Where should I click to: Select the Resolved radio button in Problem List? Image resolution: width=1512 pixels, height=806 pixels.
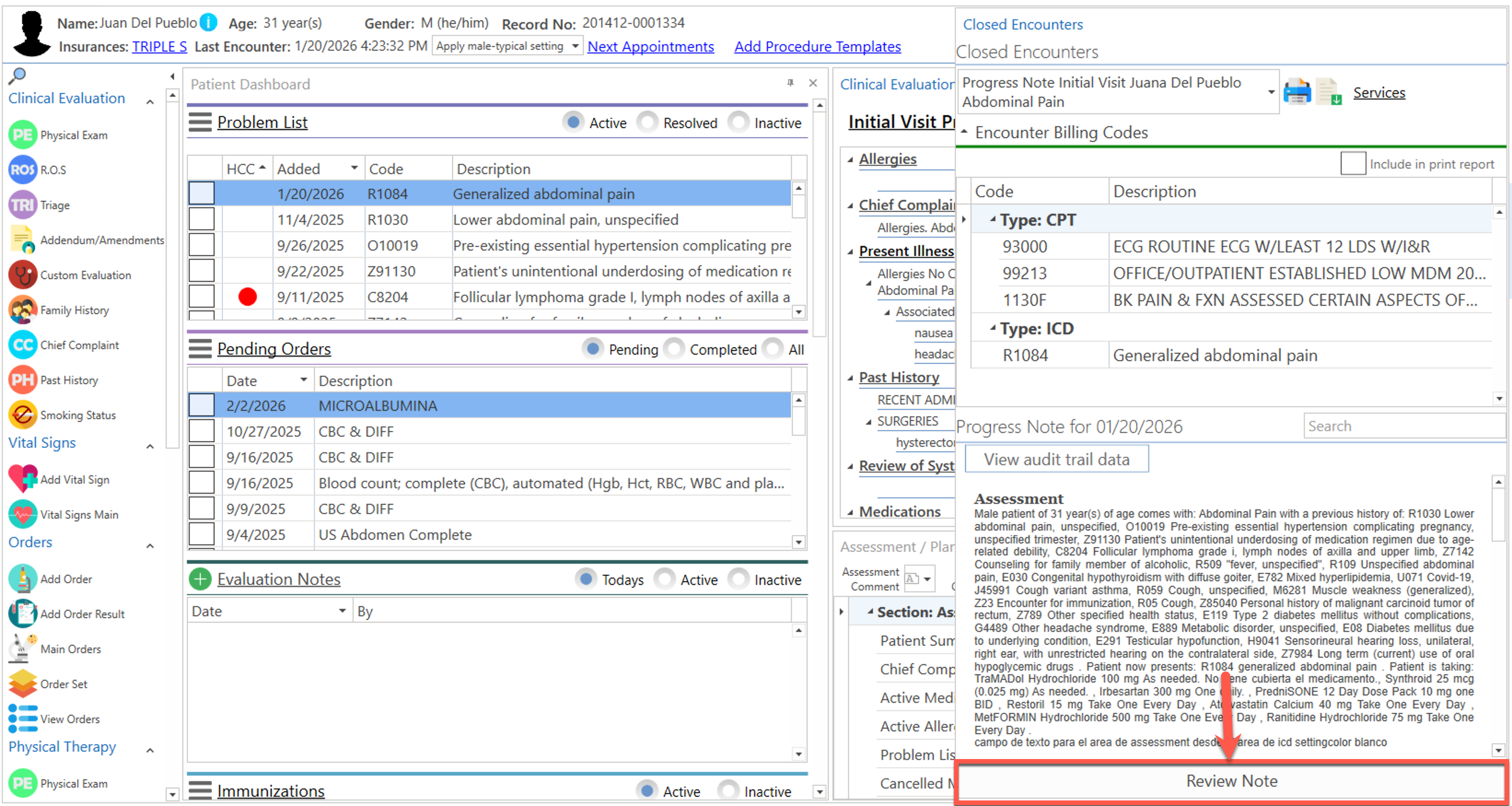point(648,123)
